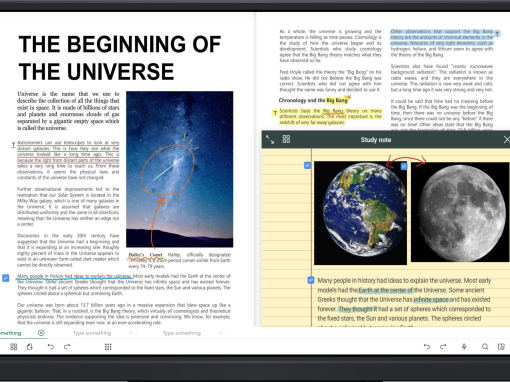Open grid view in Study note header
Screen dimensions: 510x382
(x=286, y=139)
